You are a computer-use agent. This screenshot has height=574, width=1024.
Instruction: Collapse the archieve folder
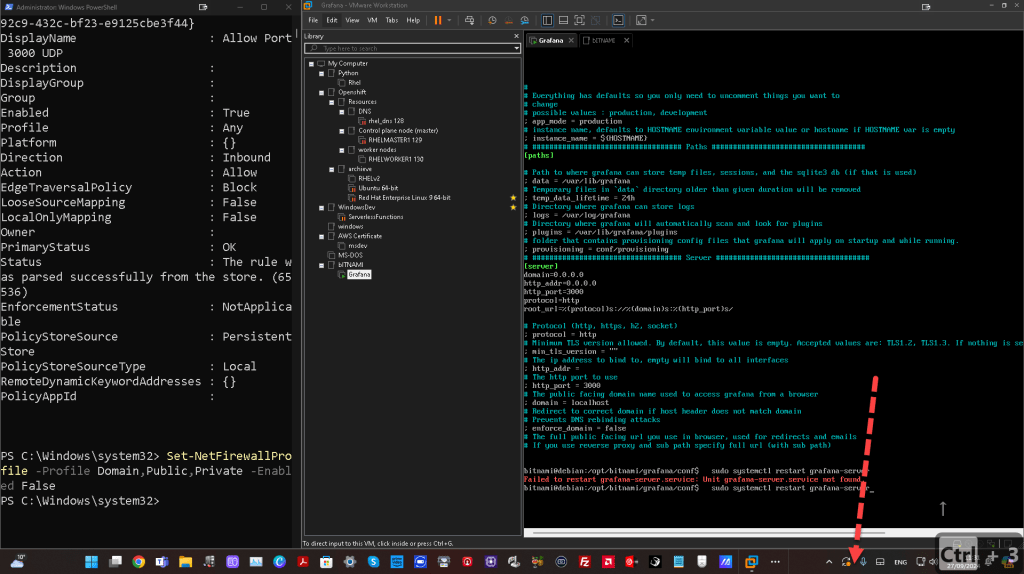point(332,169)
